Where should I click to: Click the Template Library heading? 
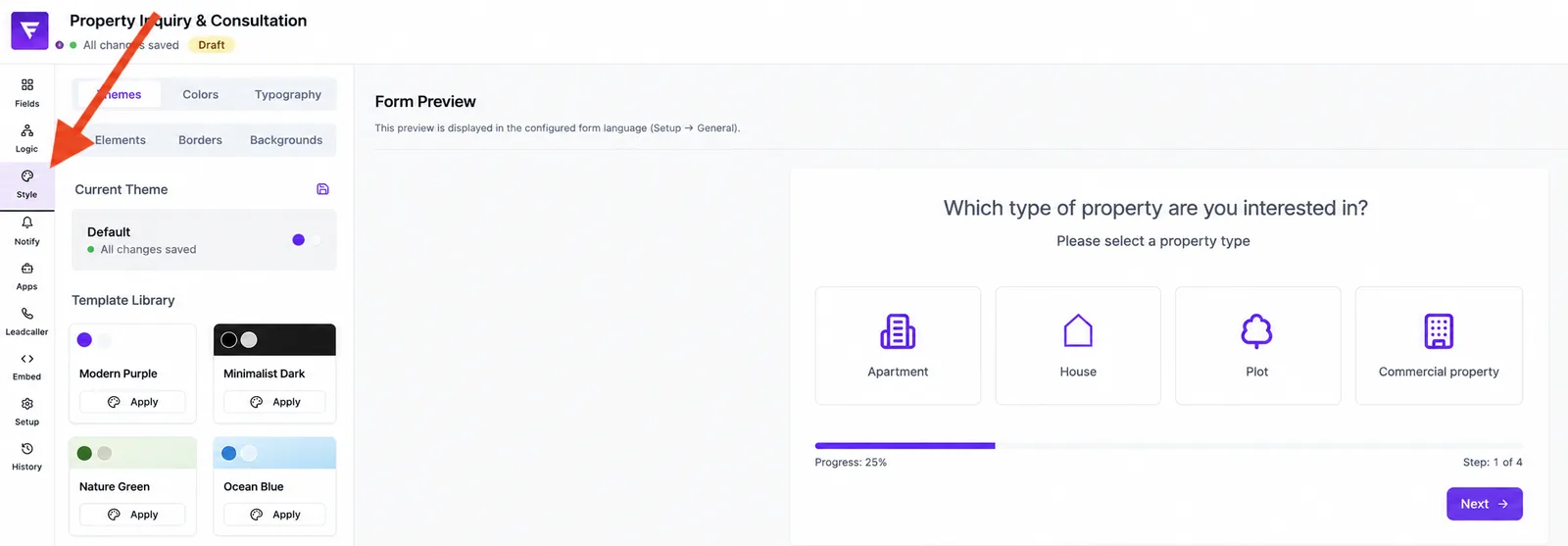(123, 300)
